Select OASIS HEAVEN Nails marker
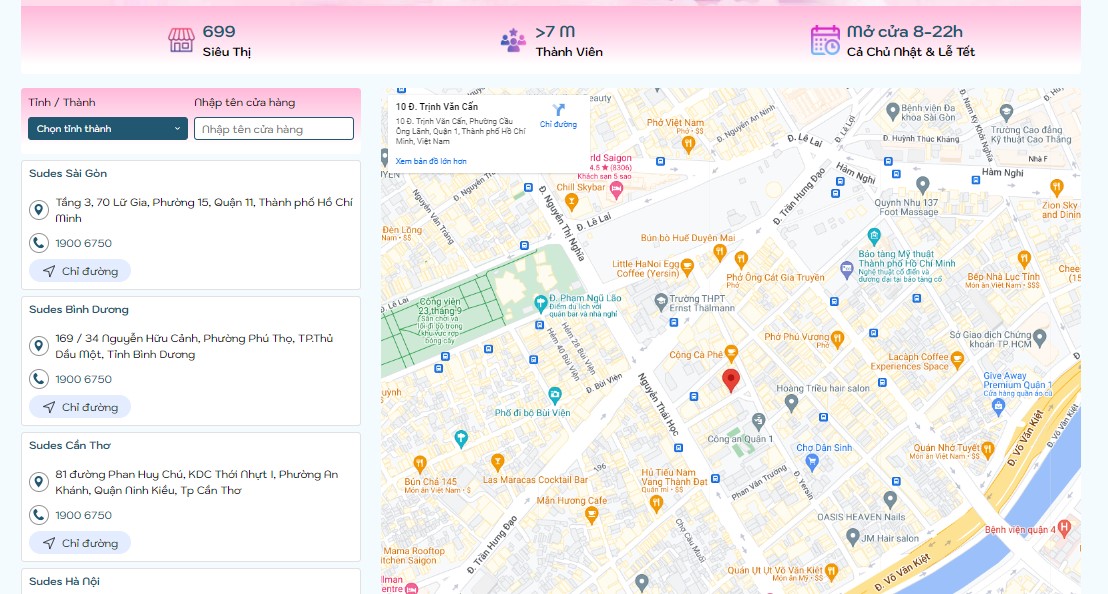This screenshot has height=594, width=1108. click(x=890, y=501)
